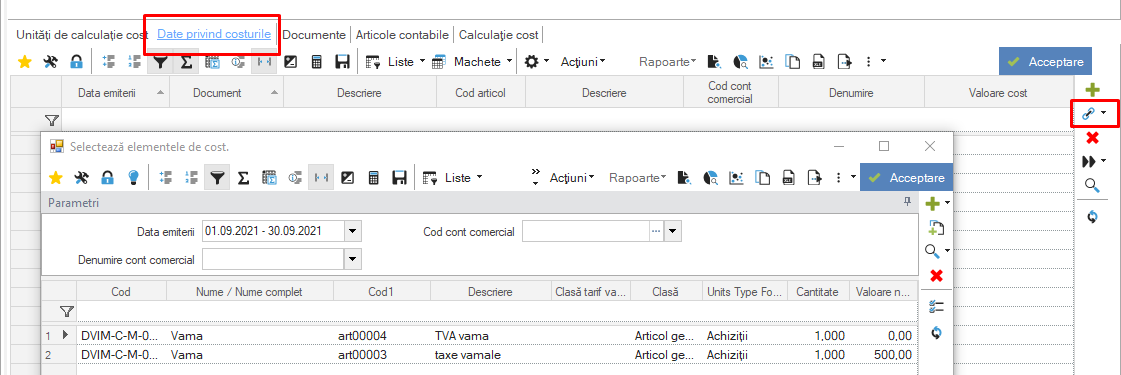Click the refresh icon in dialog side panel

pyautogui.click(x=936, y=333)
